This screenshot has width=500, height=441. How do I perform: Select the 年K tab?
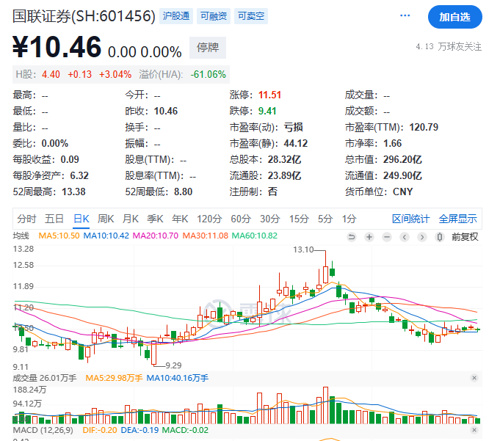tap(180, 219)
